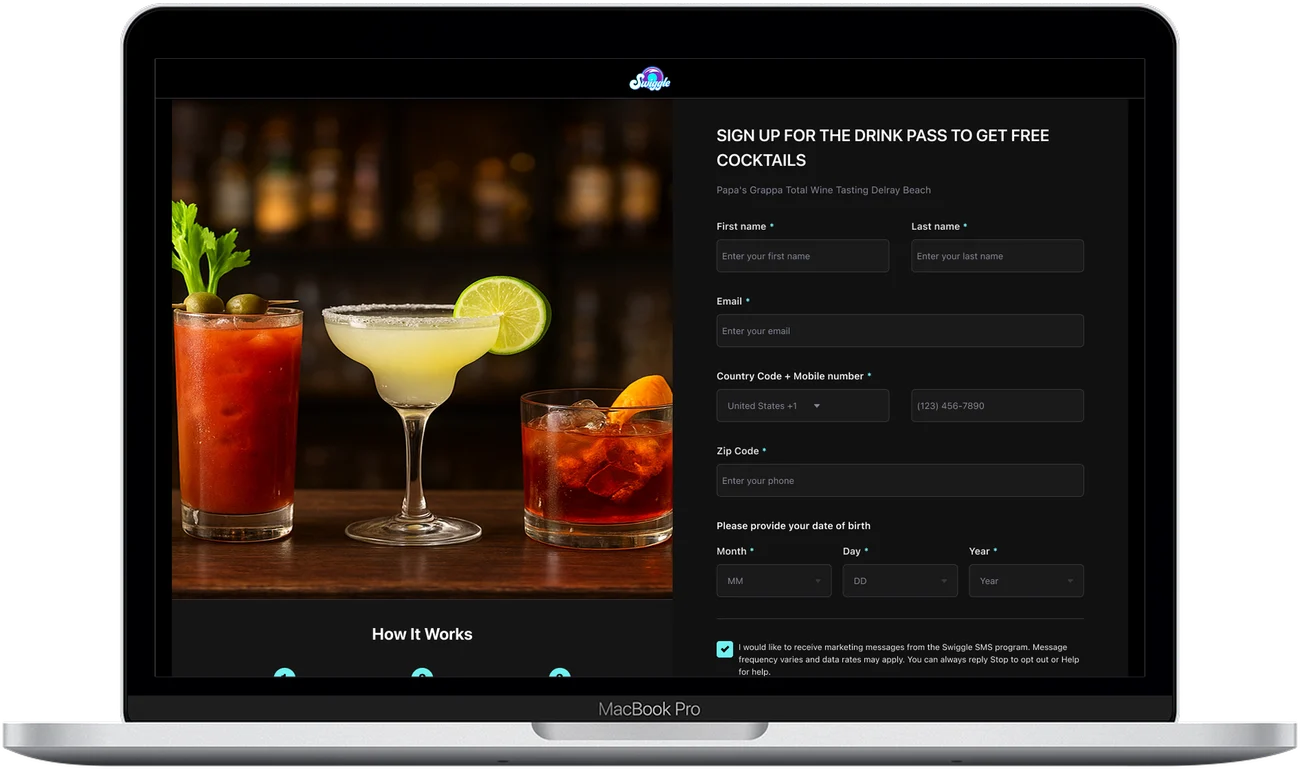
Task: Select the mobile number field (123) 456-7890
Action: click(997, 406)
